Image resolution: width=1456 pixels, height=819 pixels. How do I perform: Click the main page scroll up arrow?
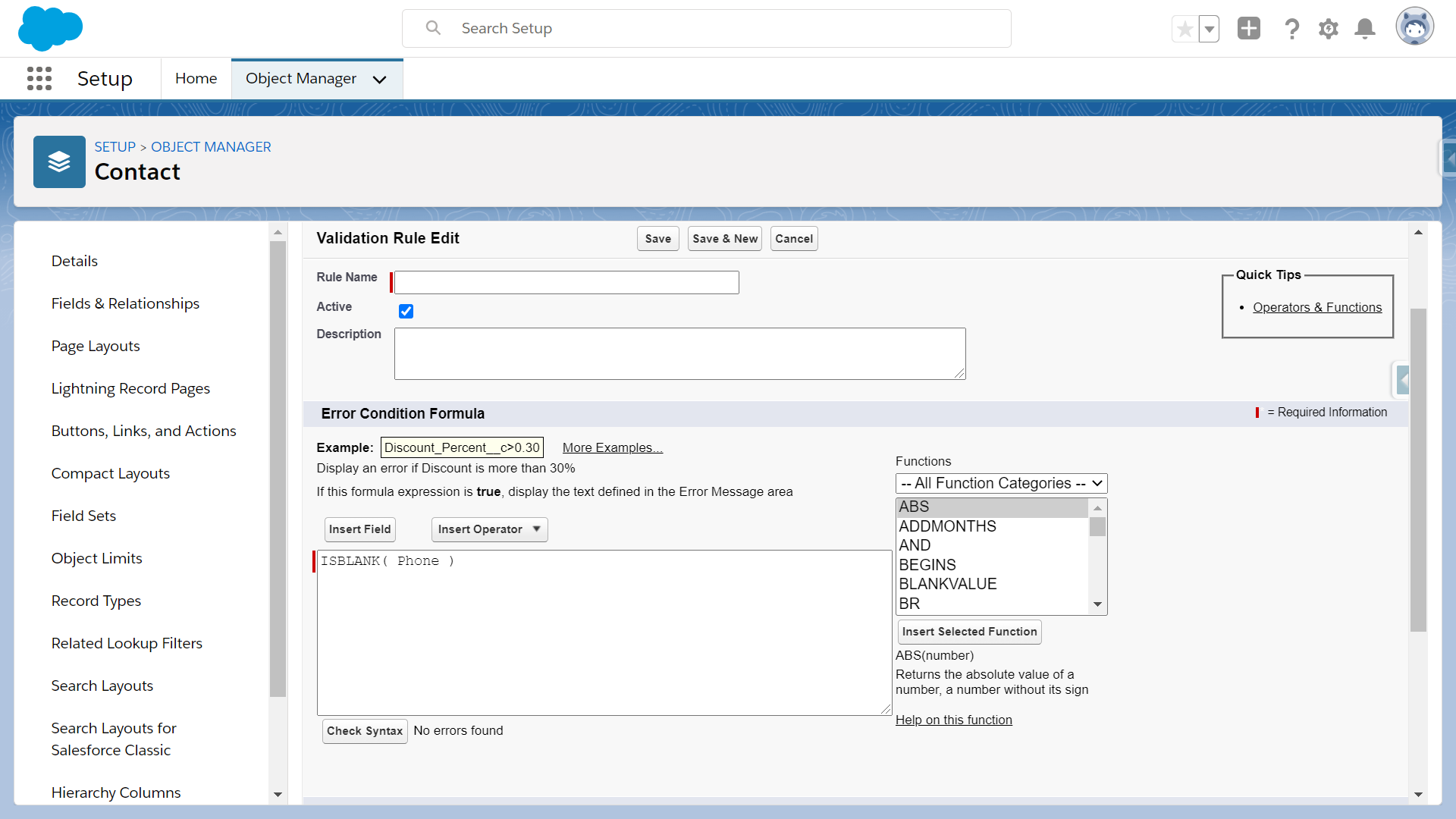1418,232
